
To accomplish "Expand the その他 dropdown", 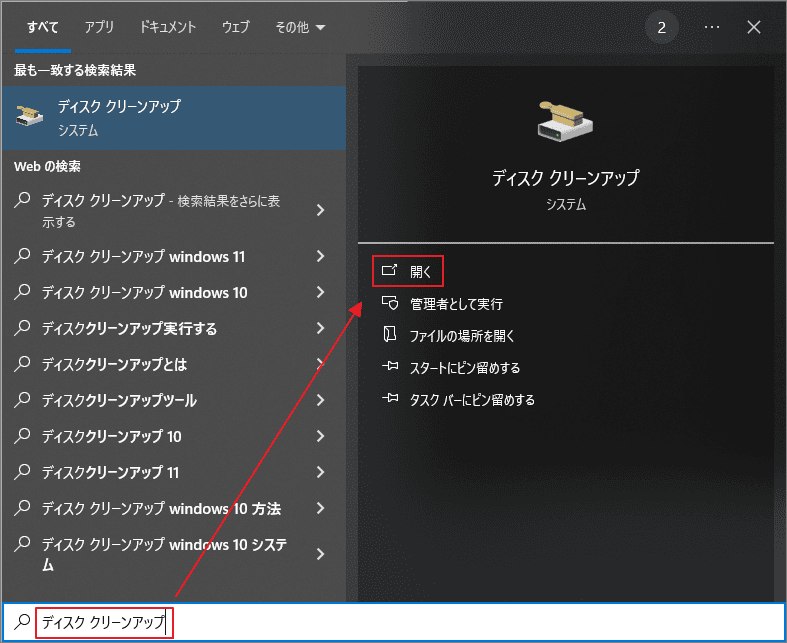I will (300, 27).
